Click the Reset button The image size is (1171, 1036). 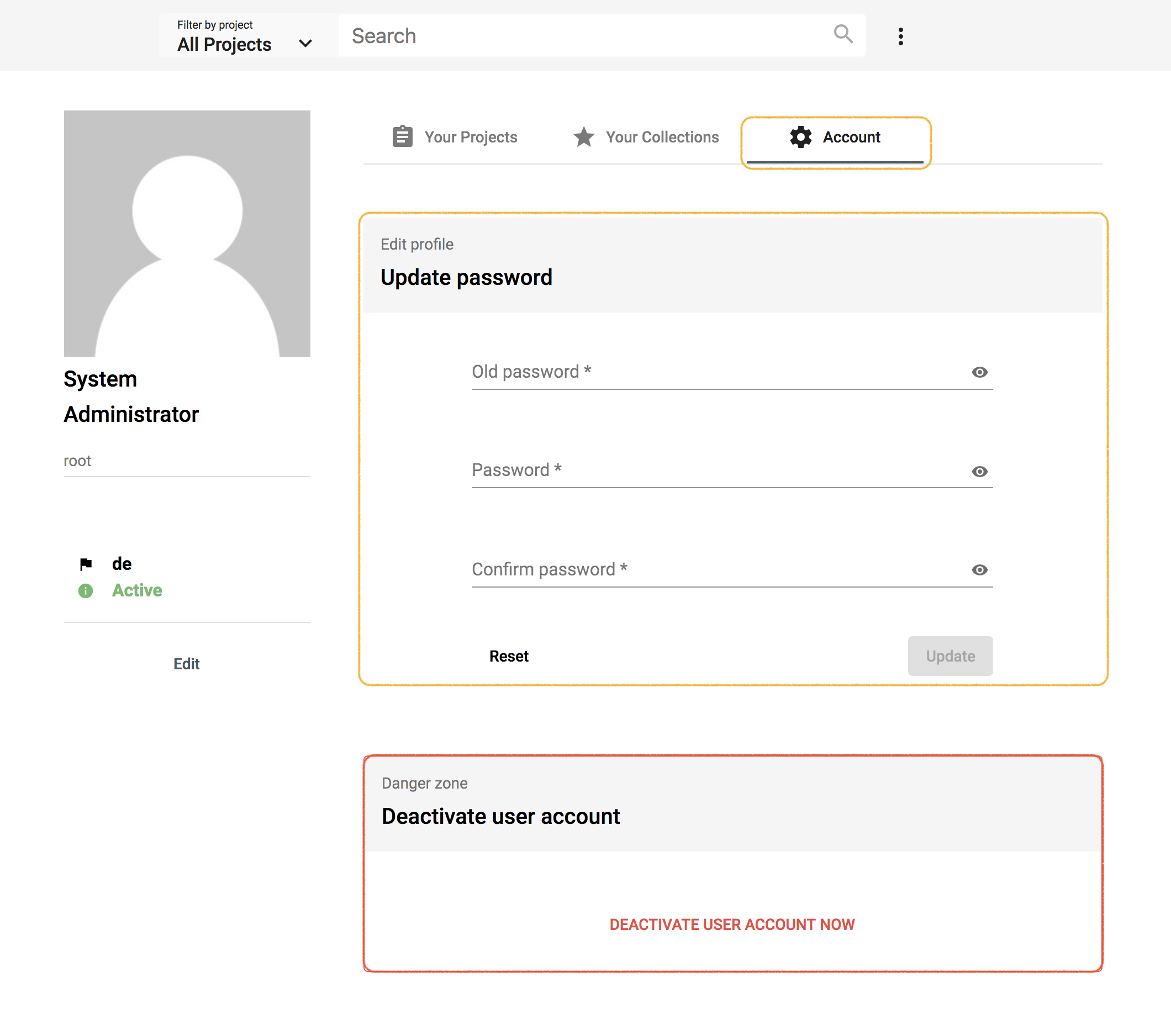(509, 656)
